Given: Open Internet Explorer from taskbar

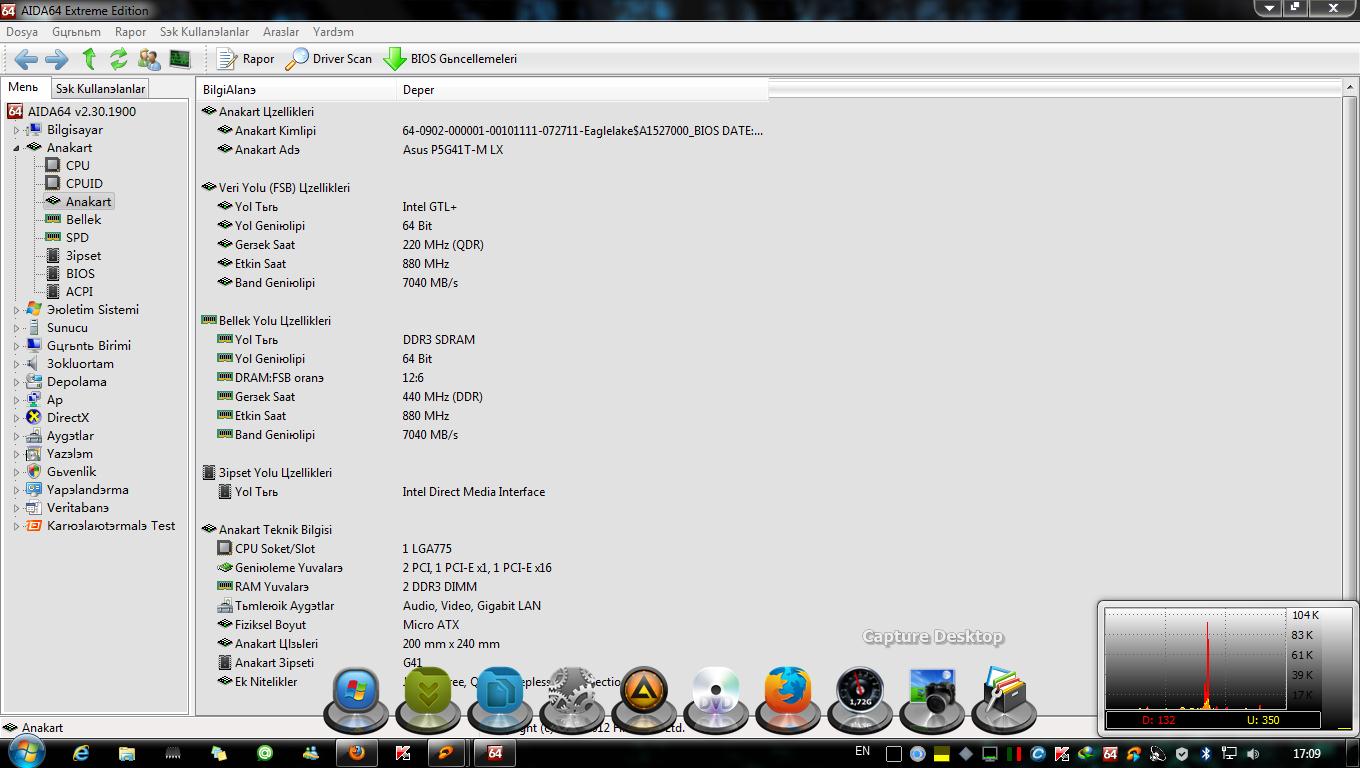Looking at the screenshot, I should (x=82, y=753).
